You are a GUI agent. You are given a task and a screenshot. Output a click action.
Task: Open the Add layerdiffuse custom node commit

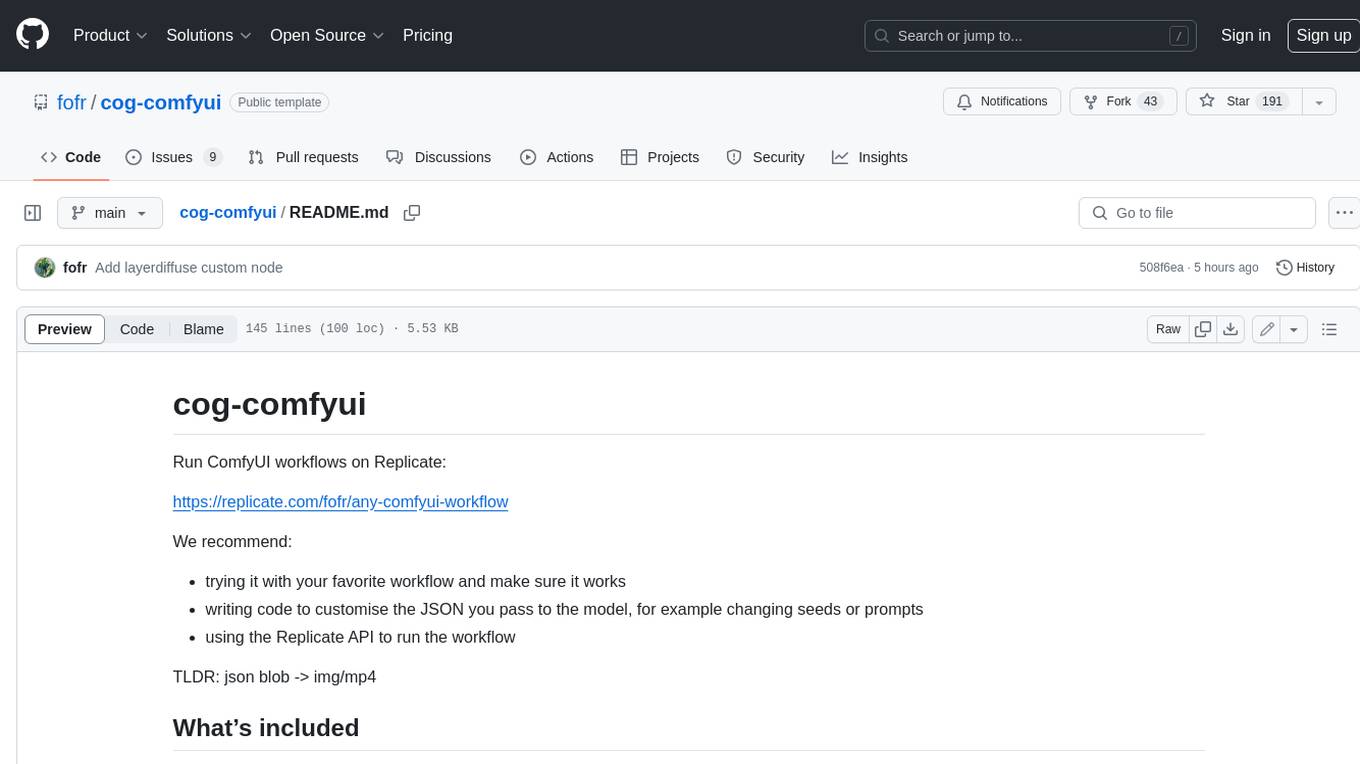(189, 268)
